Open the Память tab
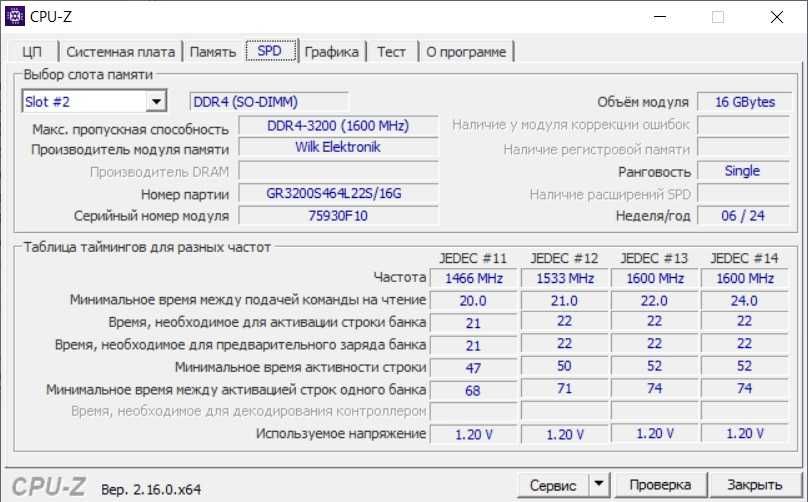The width and height of the screenshot is (808, 502). click(x=212, y=52)
